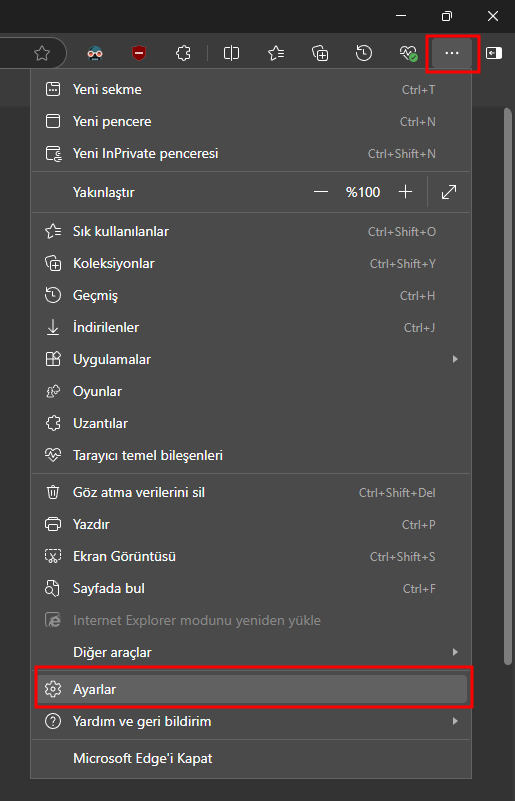Choose Sayfada bul menu entry
Image resolution: width=515 pixels, height=801 pixels.
250,588
